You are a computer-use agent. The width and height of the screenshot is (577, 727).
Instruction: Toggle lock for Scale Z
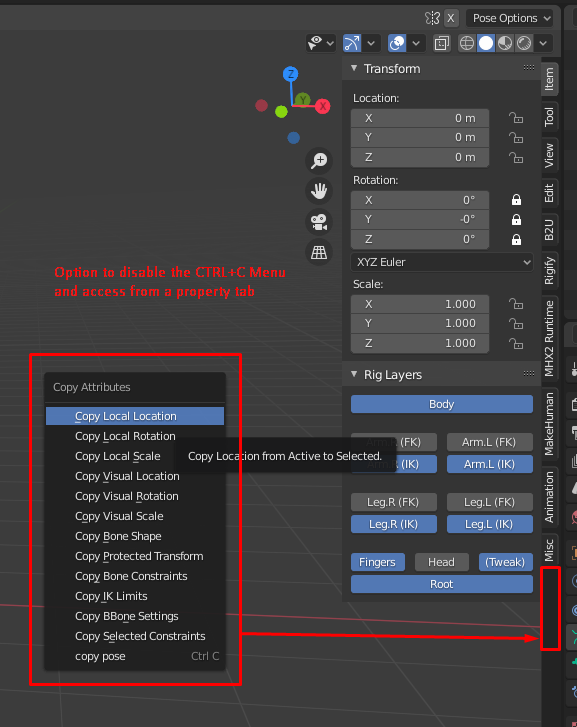(516, 344)
